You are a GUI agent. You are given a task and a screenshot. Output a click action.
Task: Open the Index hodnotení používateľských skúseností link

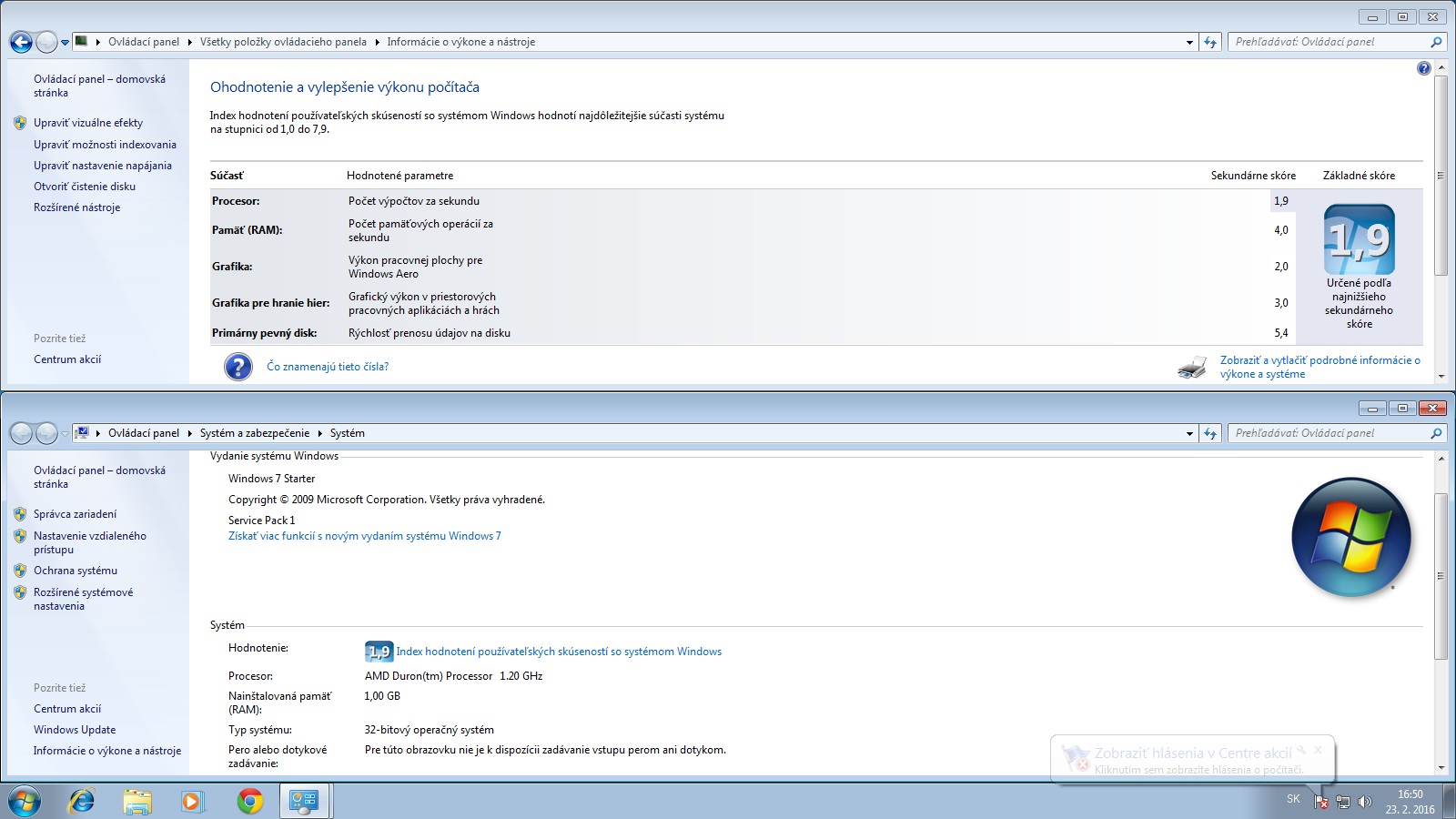coord(559,652)
